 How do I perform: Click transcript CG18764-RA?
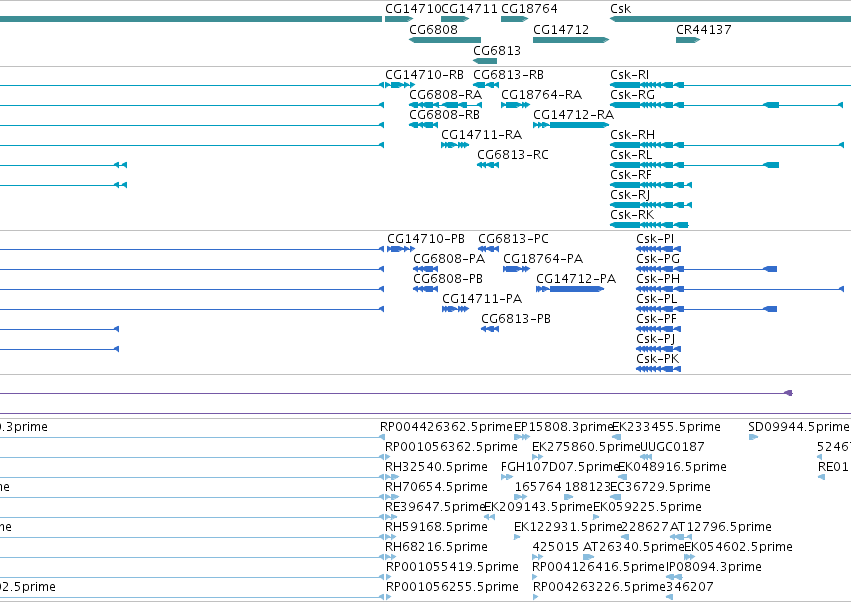point(541,95)
